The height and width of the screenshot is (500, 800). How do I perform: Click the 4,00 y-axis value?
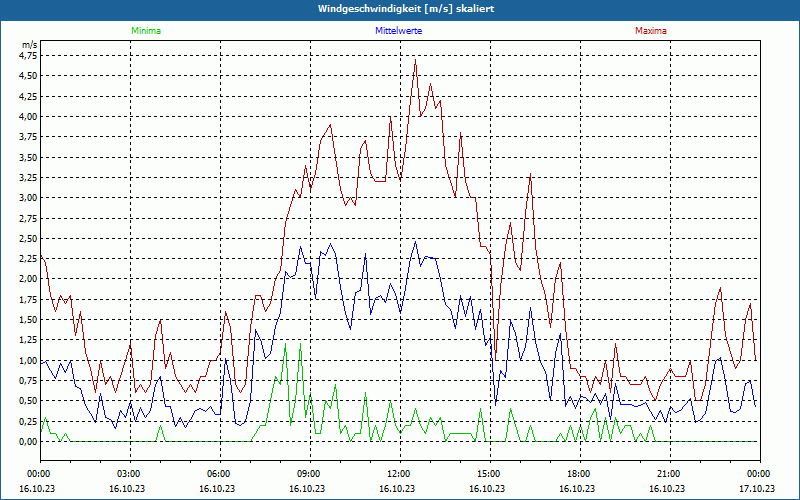28,116
